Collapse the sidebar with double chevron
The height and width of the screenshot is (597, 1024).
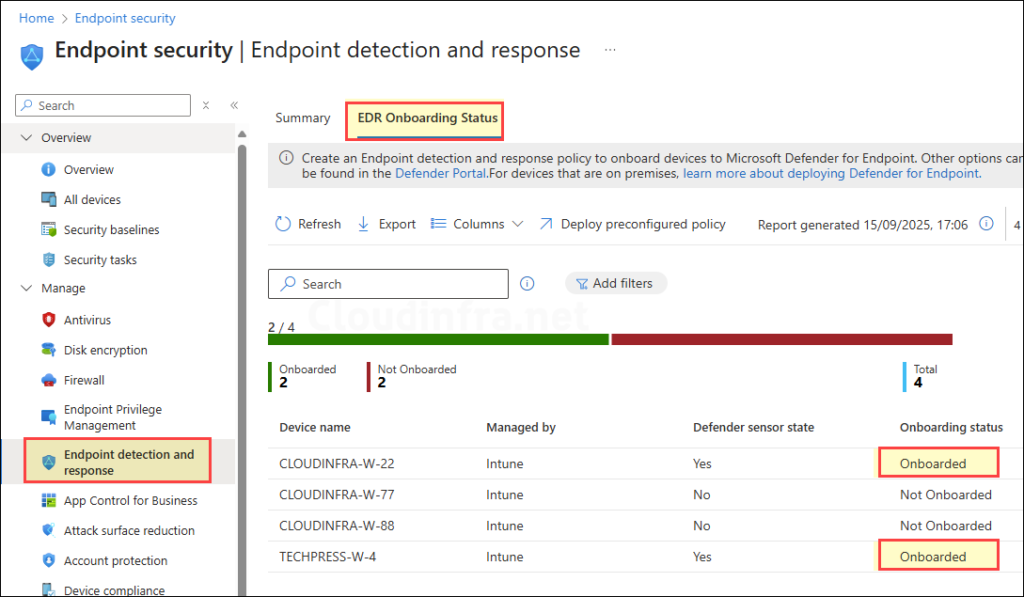(234, 105)
